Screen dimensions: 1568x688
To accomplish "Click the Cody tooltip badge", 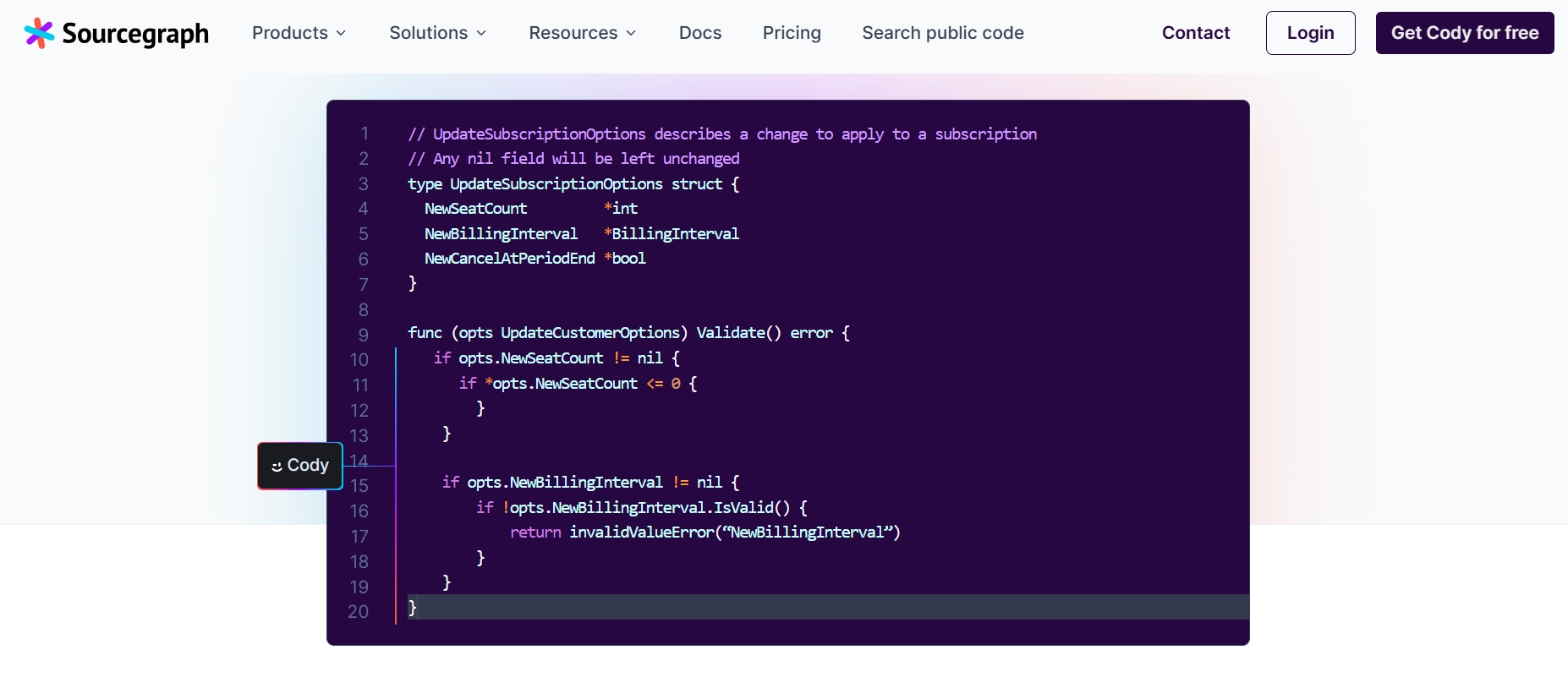I will [300, 466].
